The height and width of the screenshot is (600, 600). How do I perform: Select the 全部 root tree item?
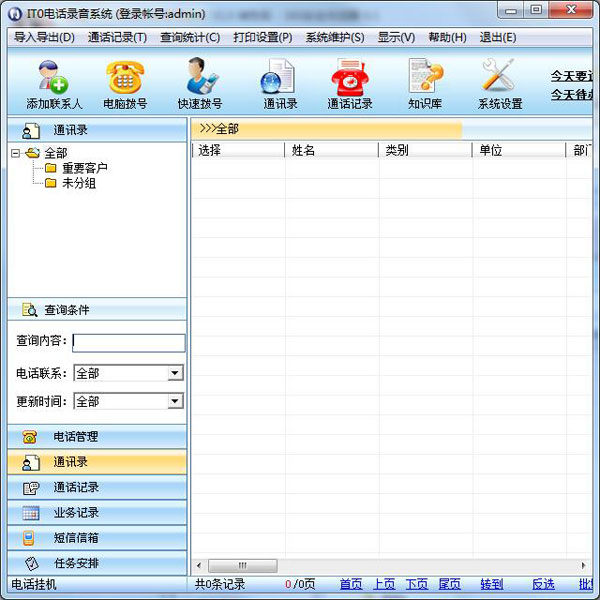point(55,153)
